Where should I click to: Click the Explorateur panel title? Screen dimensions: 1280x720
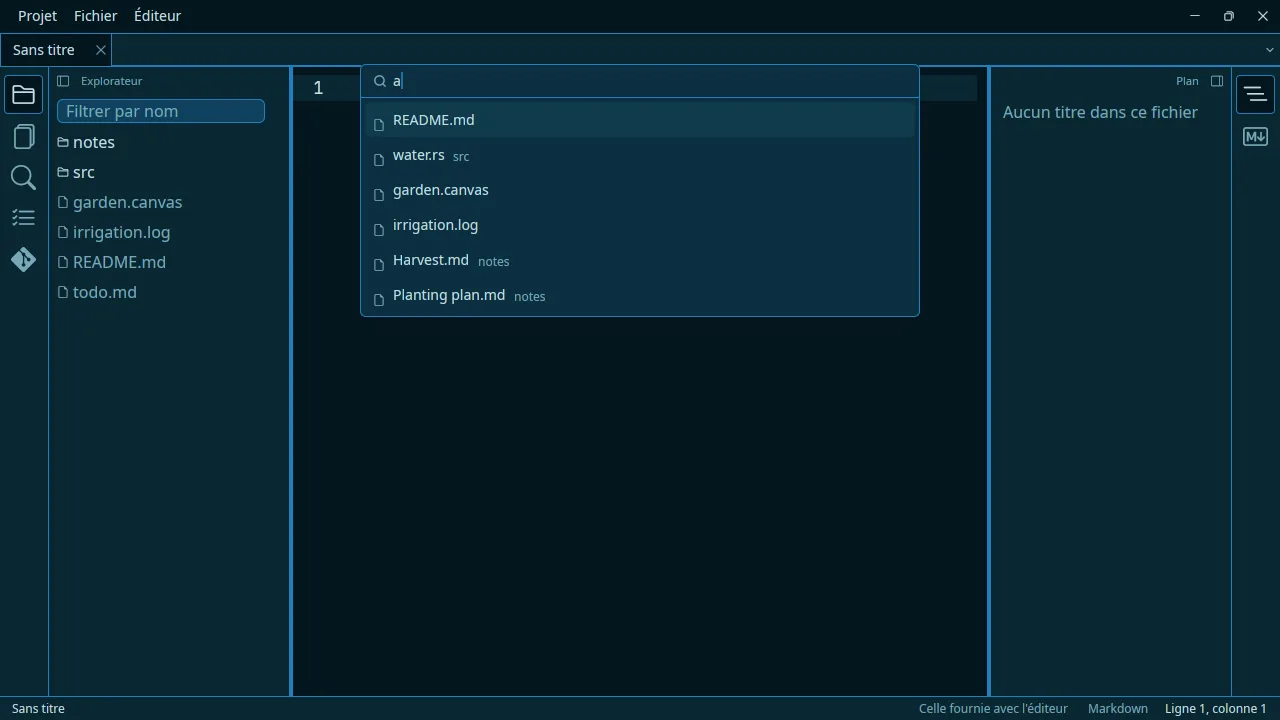coord(112,81)
